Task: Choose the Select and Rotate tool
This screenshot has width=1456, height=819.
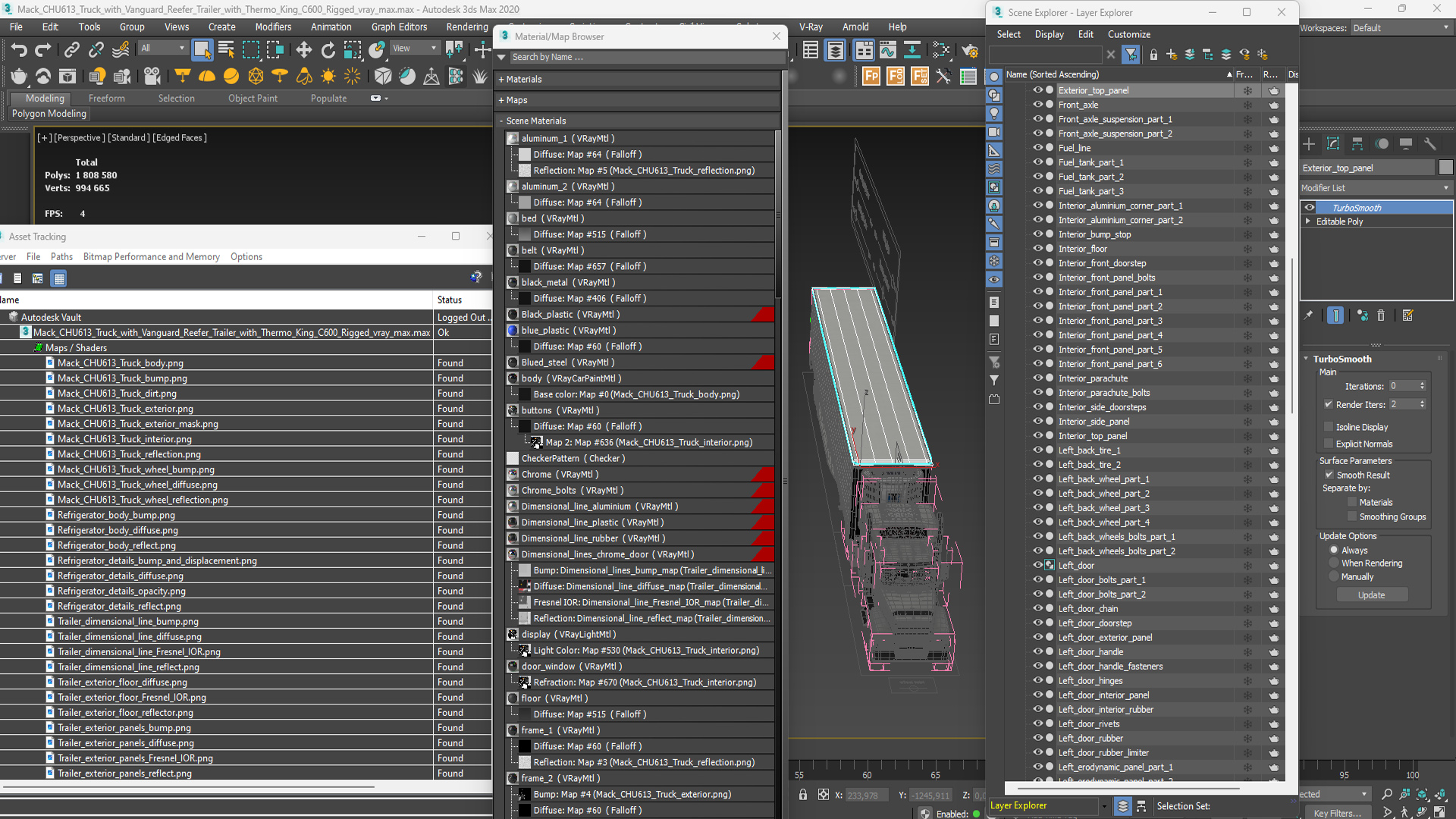Action: click(328, 50)
